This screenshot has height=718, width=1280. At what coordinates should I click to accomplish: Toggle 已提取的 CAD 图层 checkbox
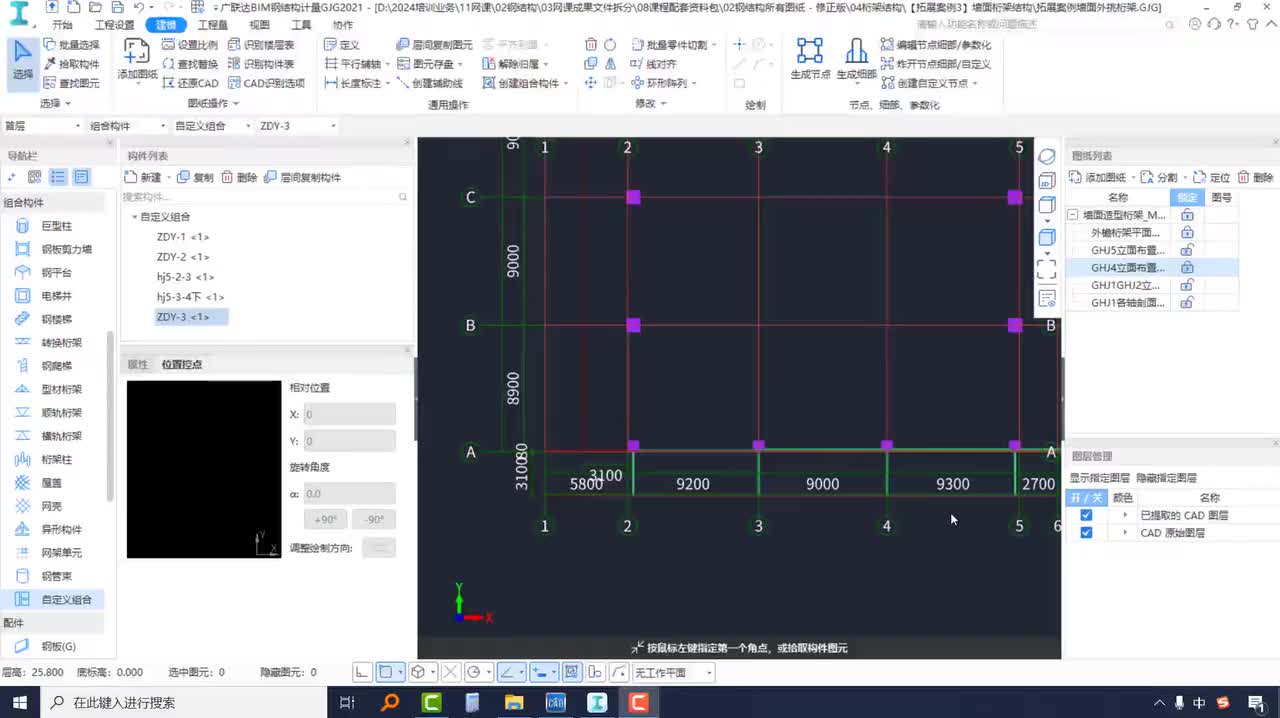1086,515
